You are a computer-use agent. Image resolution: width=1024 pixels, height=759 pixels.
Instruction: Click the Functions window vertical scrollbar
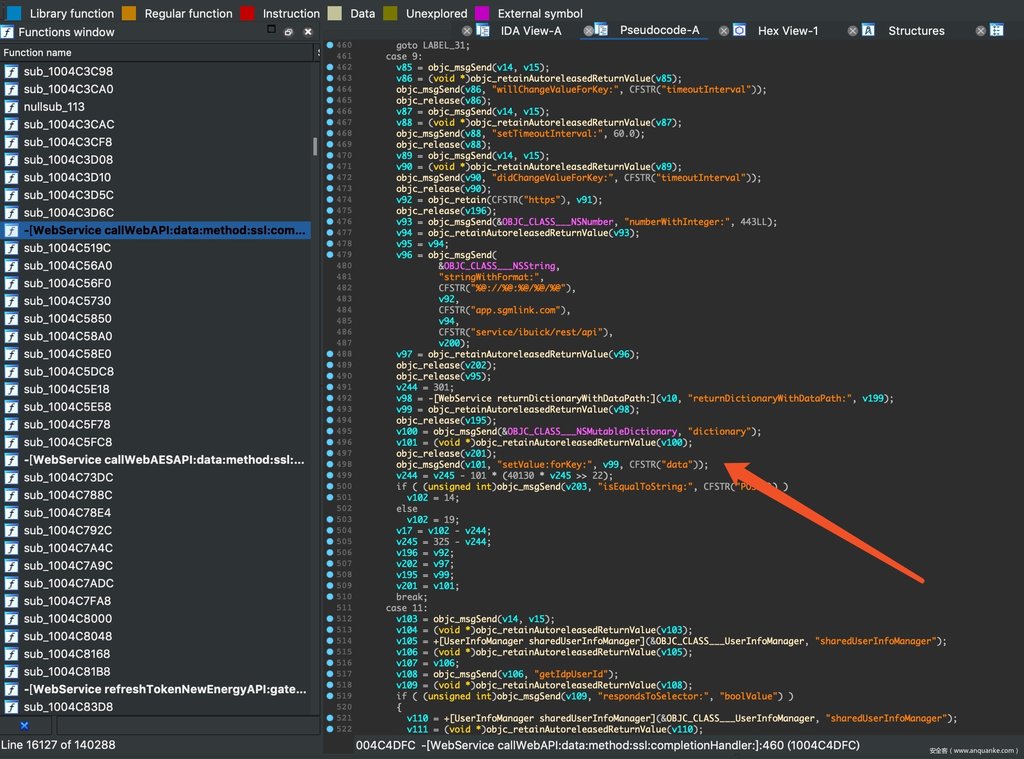tap(314, 146)
